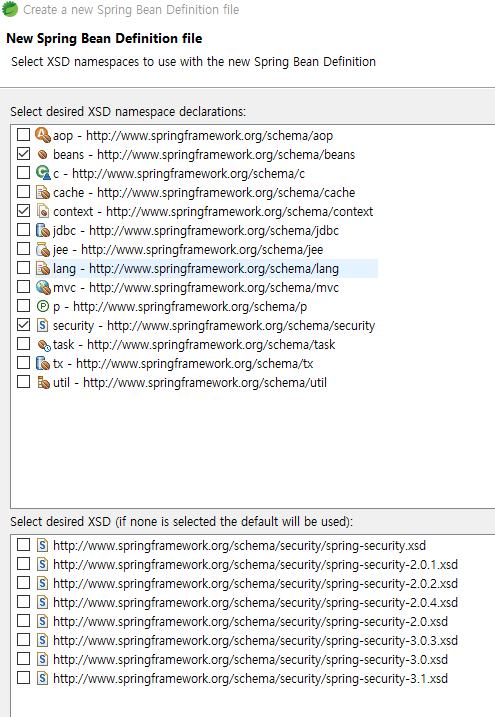Click the mvc namespace globe icon

tap(43, 287)
